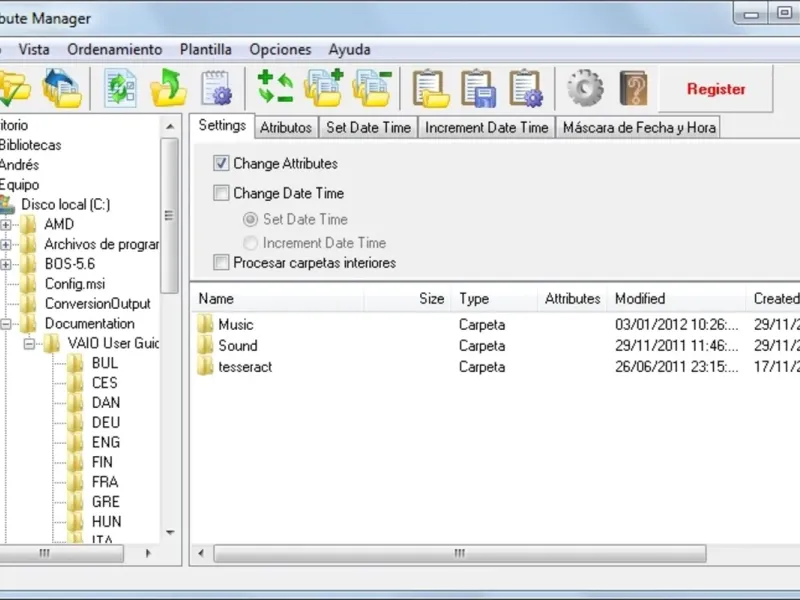The height and width of the screenshot is (600, 800).
Task: Collapse the Documentation folder node
Action: click(6, 323)
